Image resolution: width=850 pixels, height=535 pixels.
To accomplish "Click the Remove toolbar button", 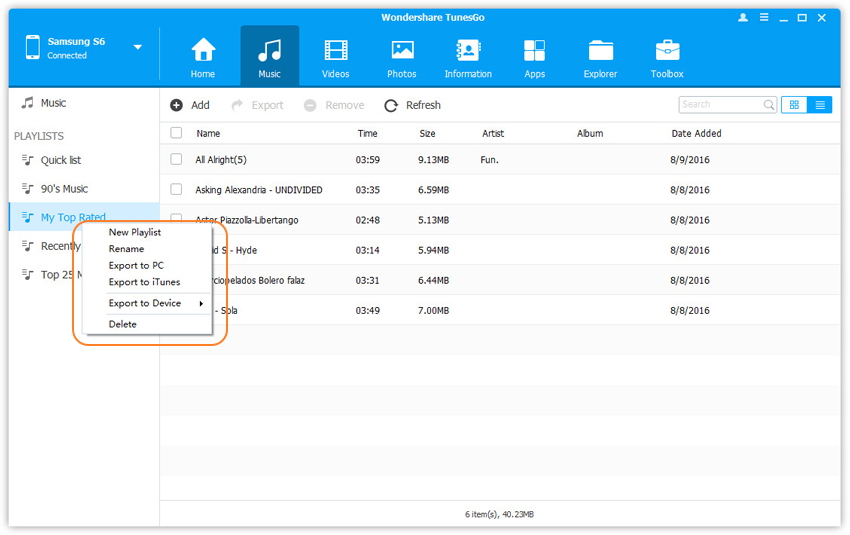I will pos(334,105).
